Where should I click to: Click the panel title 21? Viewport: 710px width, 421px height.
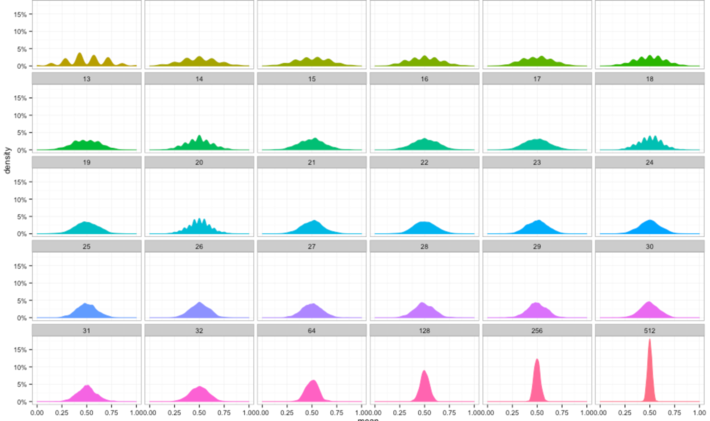pos(312,163)
